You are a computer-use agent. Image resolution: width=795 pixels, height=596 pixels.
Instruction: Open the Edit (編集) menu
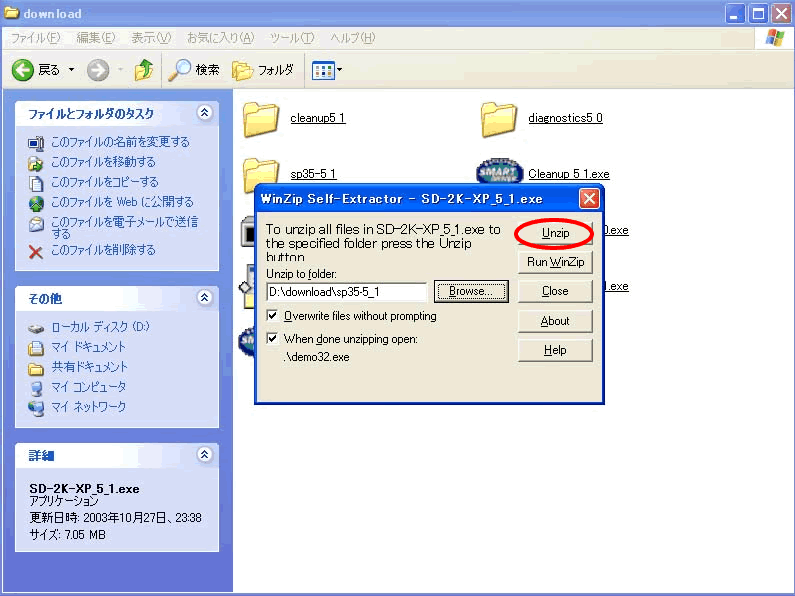pos(96,38)
